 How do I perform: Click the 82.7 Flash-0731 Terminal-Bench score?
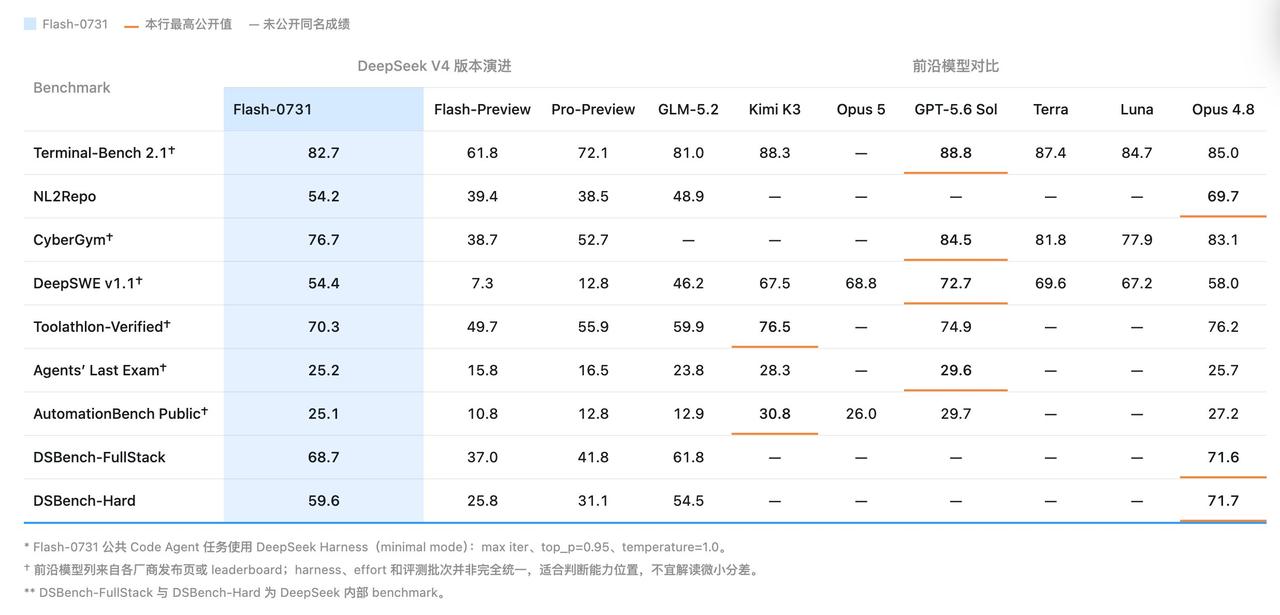(x=324, y=153)
